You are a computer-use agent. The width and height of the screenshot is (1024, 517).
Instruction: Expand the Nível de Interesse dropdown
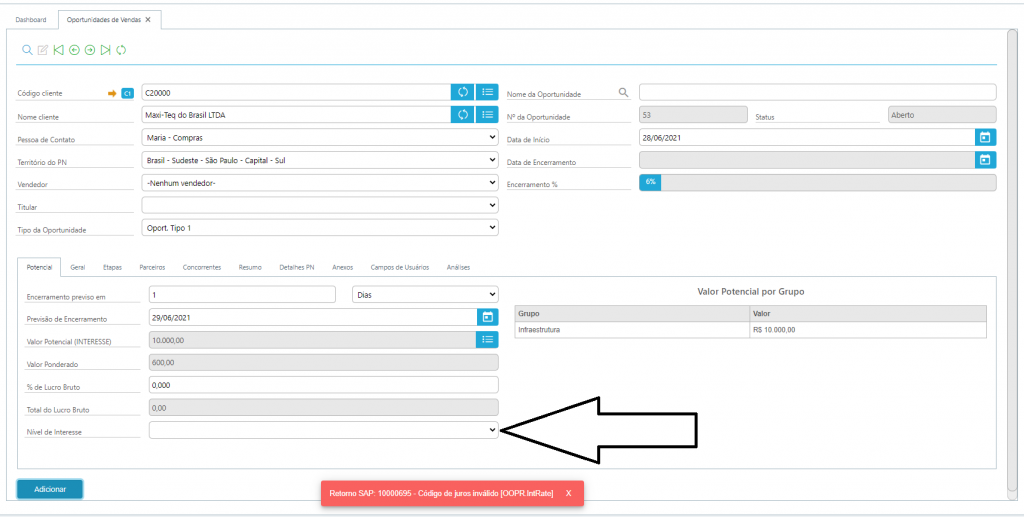click(x=323, y=430)
